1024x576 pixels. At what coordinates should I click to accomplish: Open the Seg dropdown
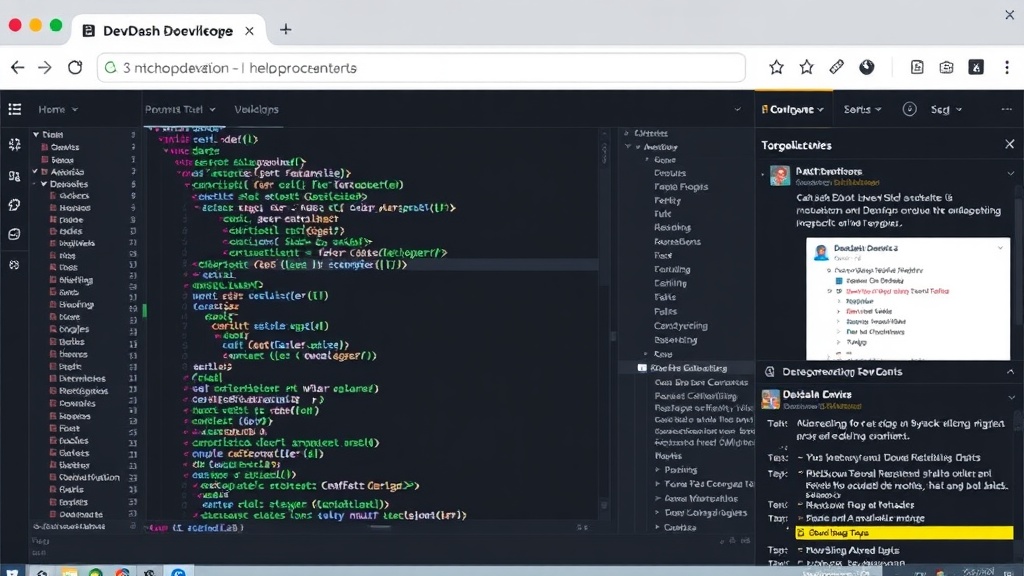click(x=946, y=109)
